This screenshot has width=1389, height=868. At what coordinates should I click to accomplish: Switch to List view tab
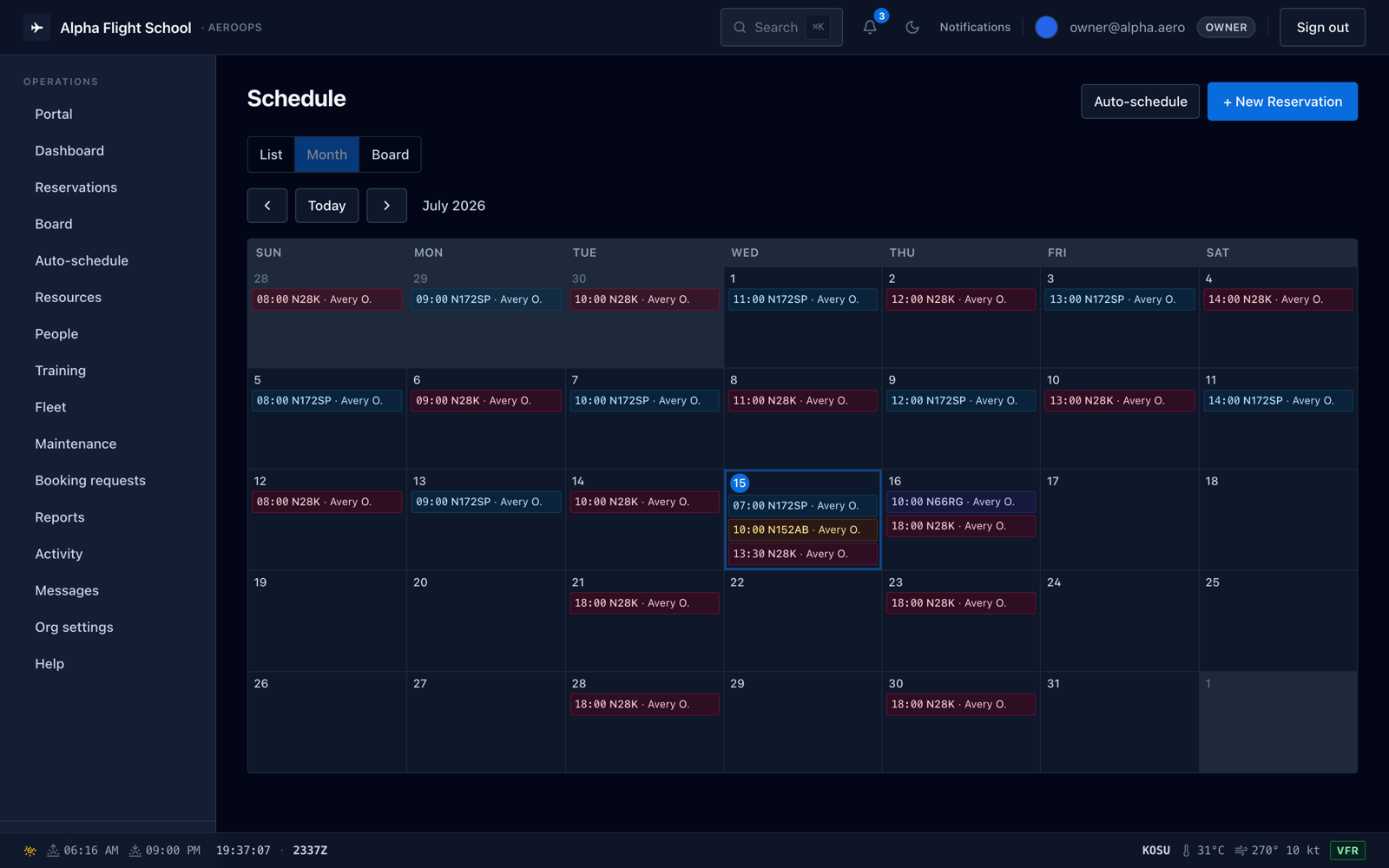[271, 155]
